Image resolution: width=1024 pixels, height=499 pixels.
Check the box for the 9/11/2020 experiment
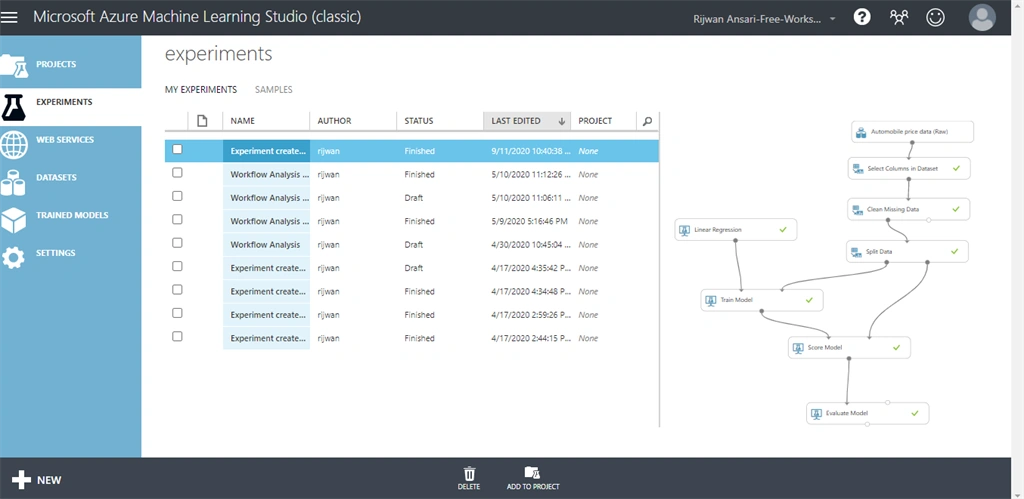tap(177, 150)
